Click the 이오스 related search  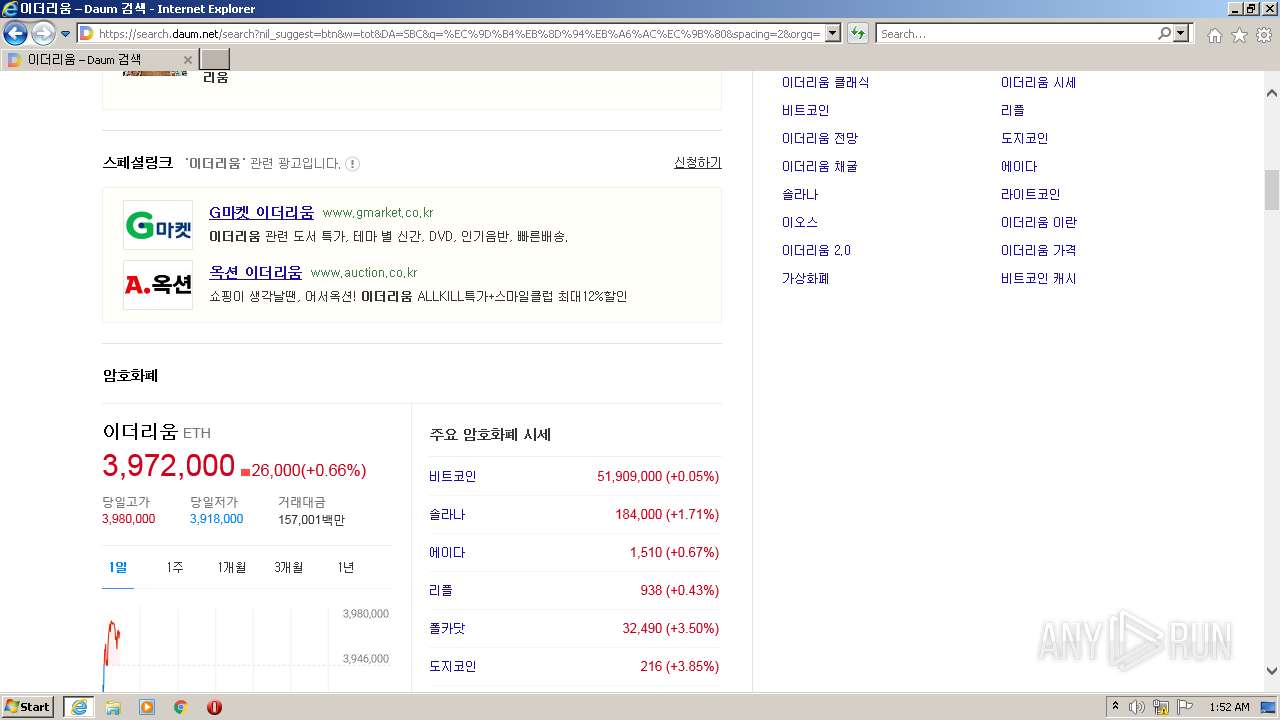coord(800,222)
